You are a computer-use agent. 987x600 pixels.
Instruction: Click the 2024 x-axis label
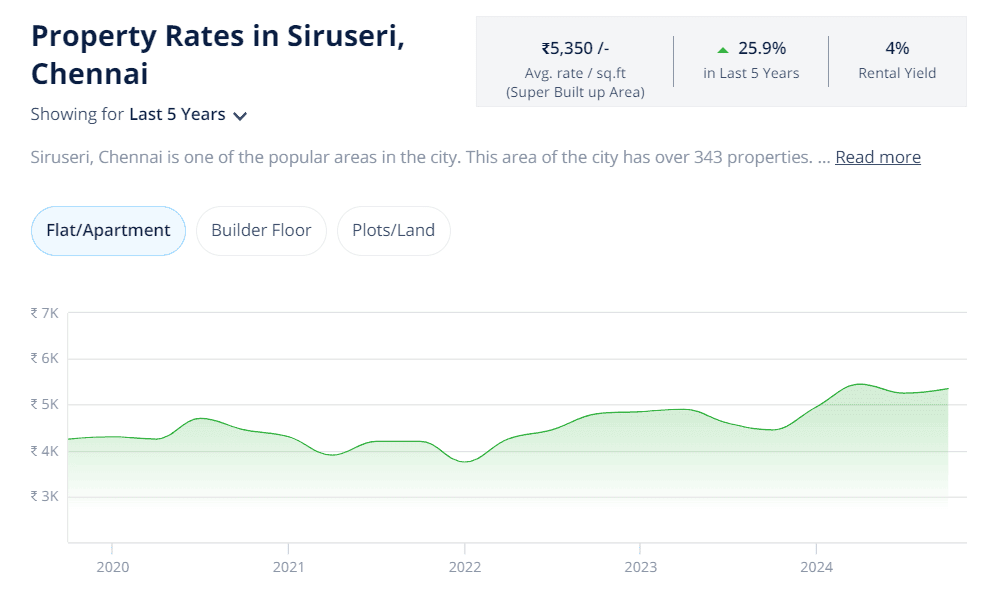click(x=816, y=567)
